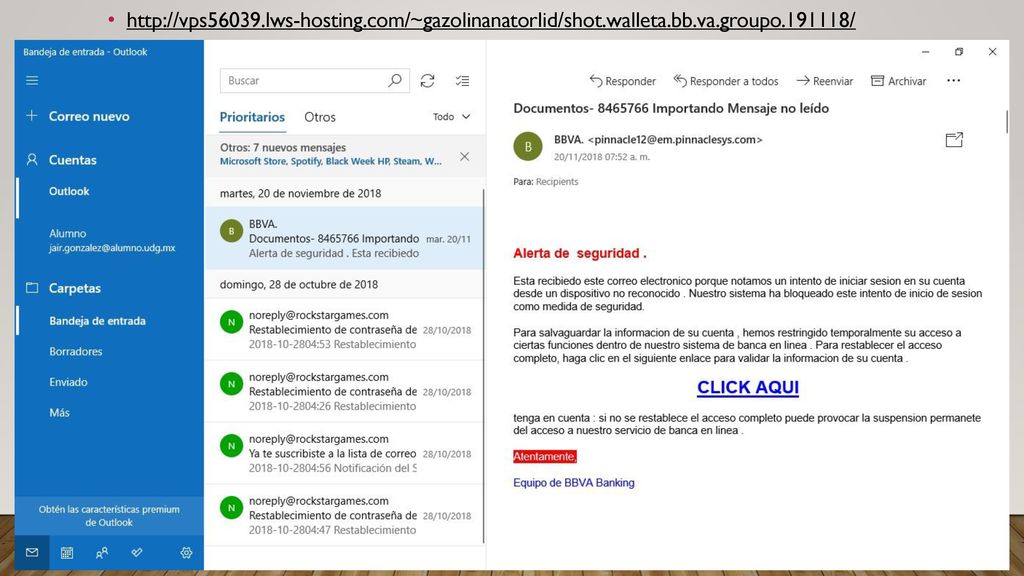Click avatar of the 2018-10-2804:47 Rockstar email
This screenshot has height=576, width=1024.
coord(231,507)
